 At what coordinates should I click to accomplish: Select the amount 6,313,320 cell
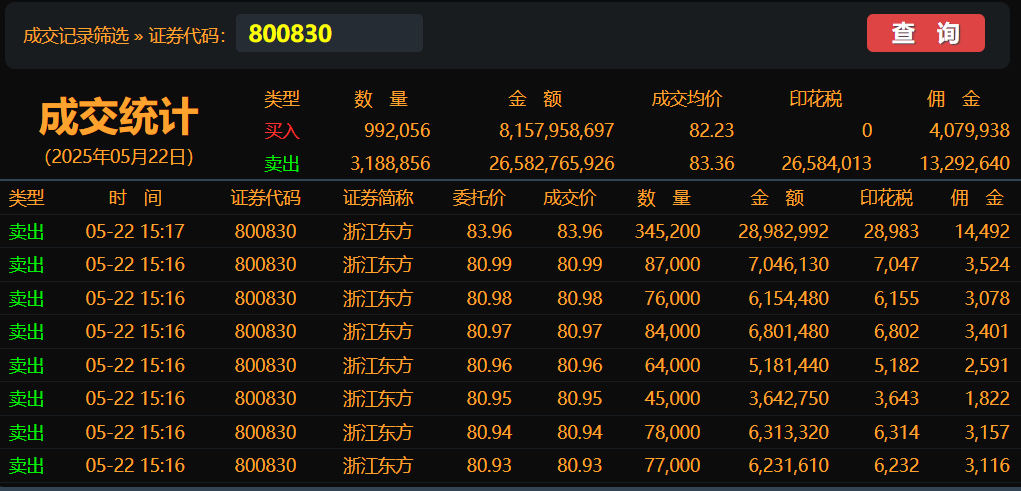pos(789,432)
